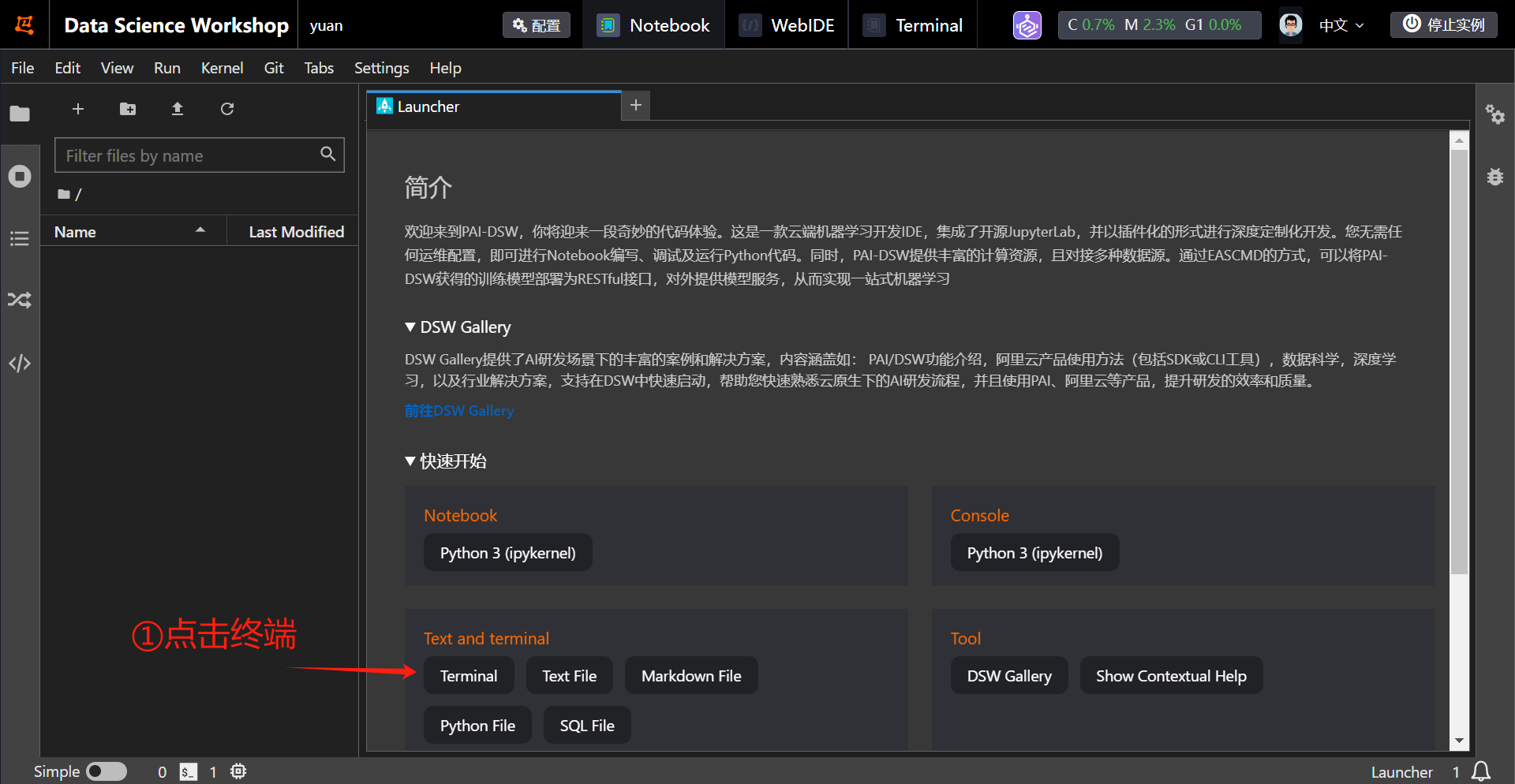Click the 配置 configuration button
Screen dimensions: 1515x784
click(x=537, y=25)
